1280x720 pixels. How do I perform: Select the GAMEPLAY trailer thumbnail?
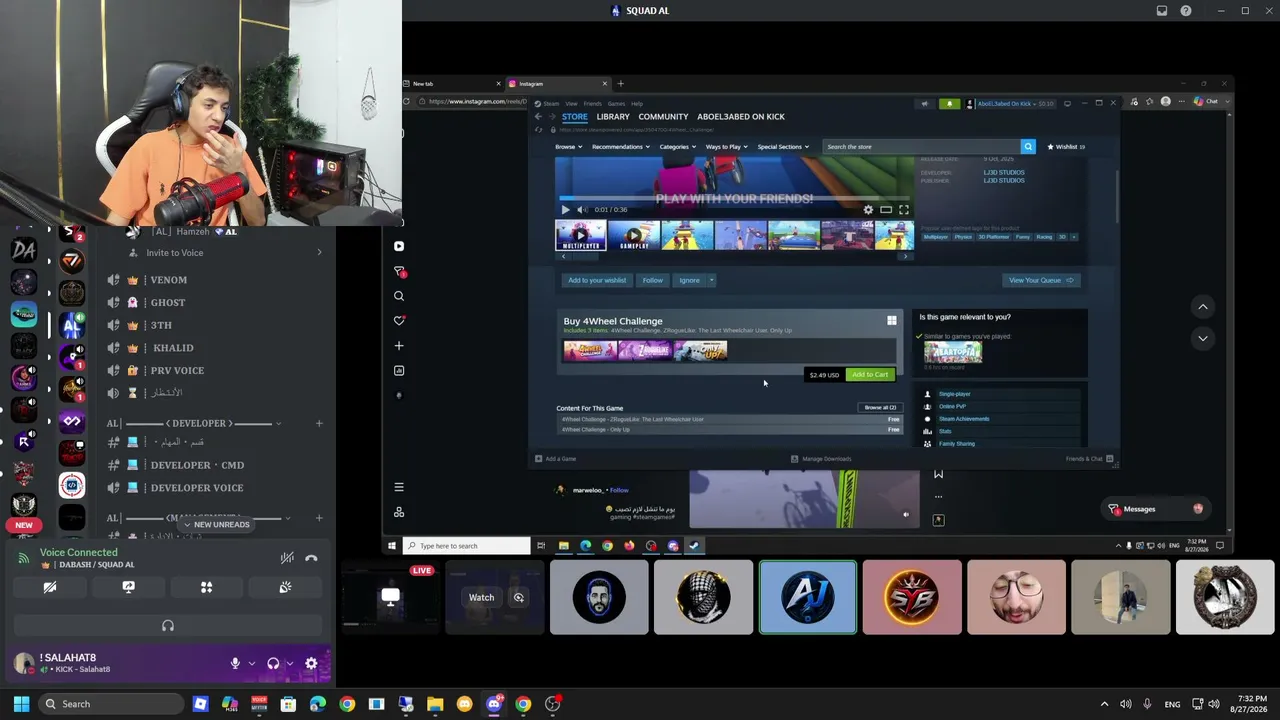[634, 235]
